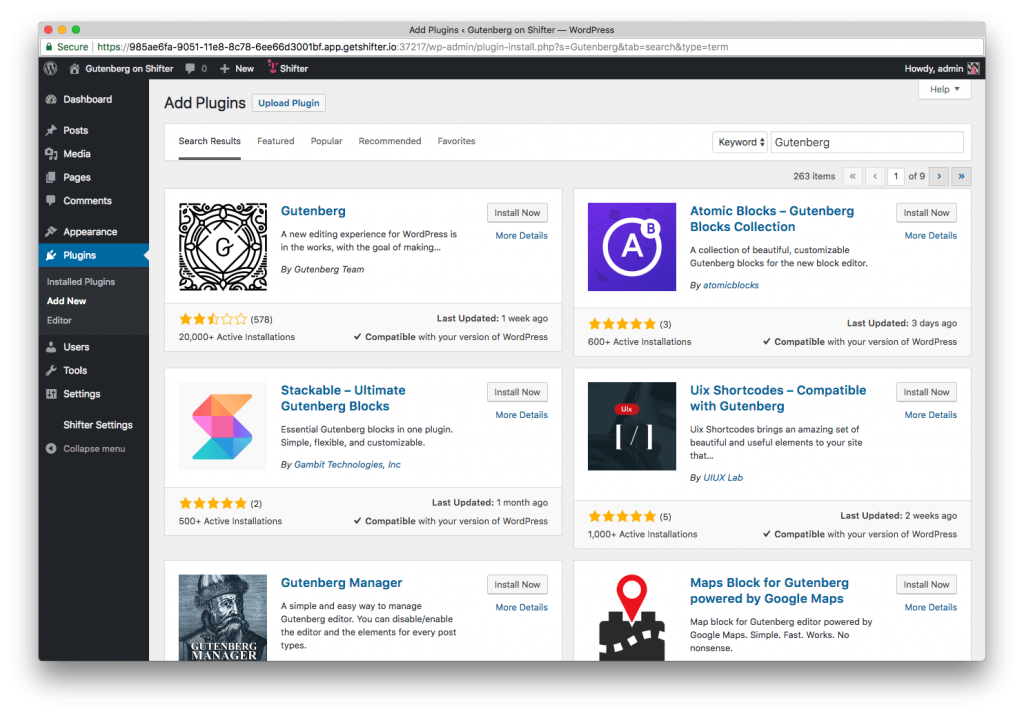Screen dimensions: 1024x716
Task: Click the Collapse menu arrow icon
Action: pos(51,449)
